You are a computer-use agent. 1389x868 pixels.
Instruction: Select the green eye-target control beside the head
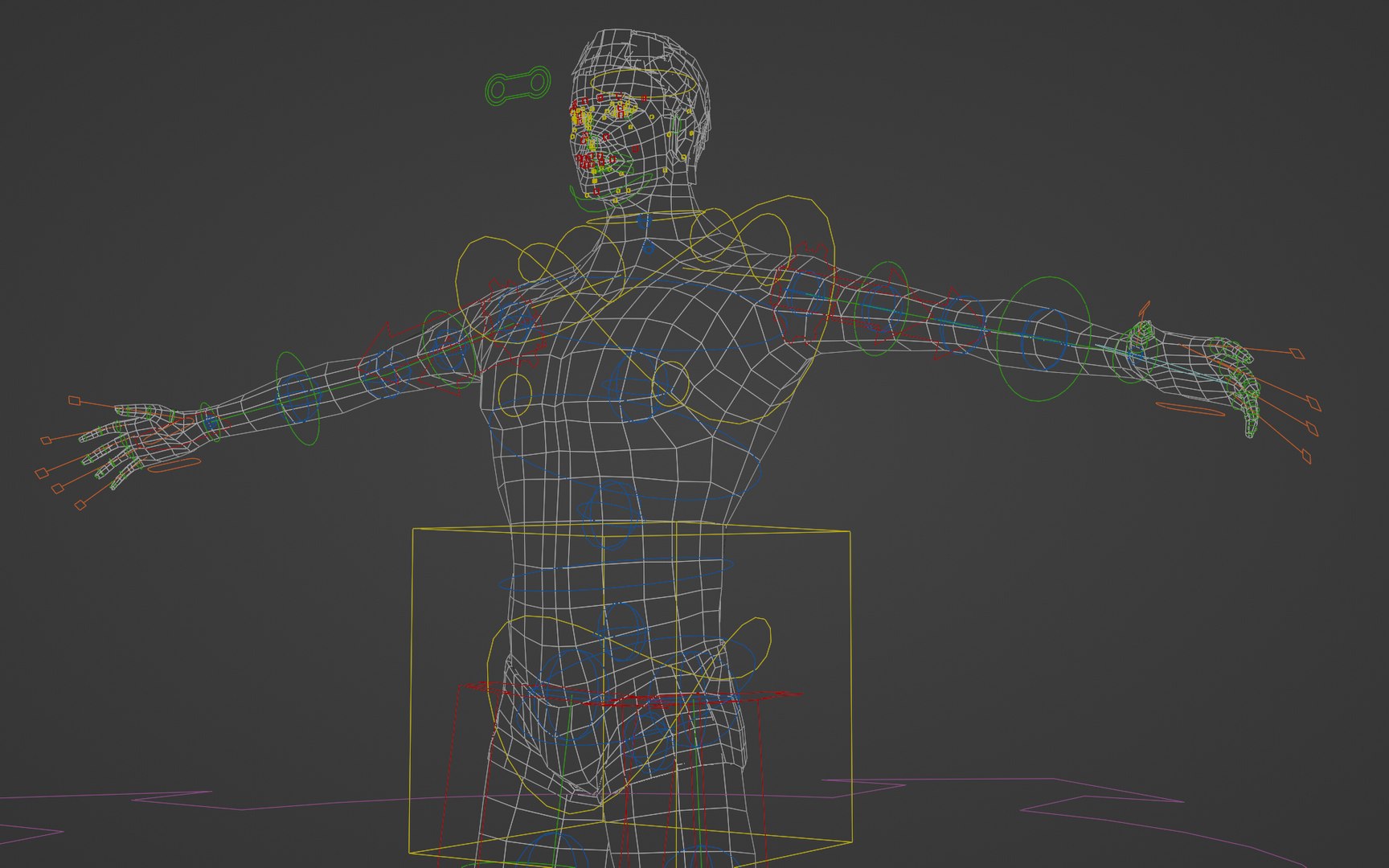pos(518,86)
